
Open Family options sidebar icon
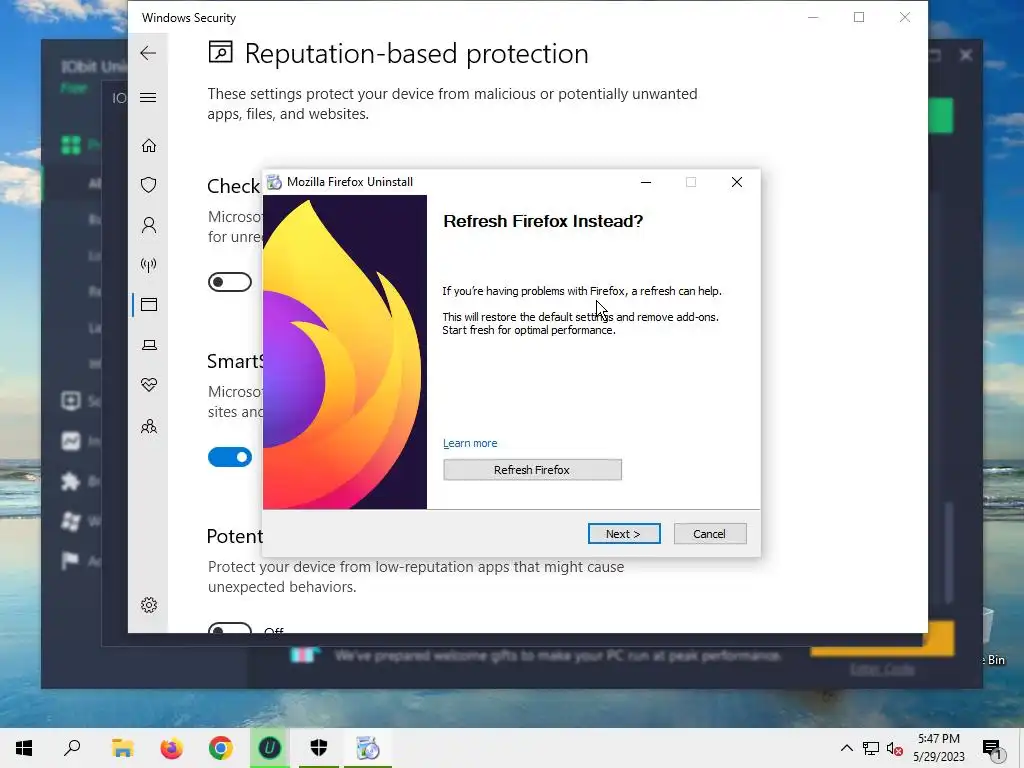click(149, 426)
